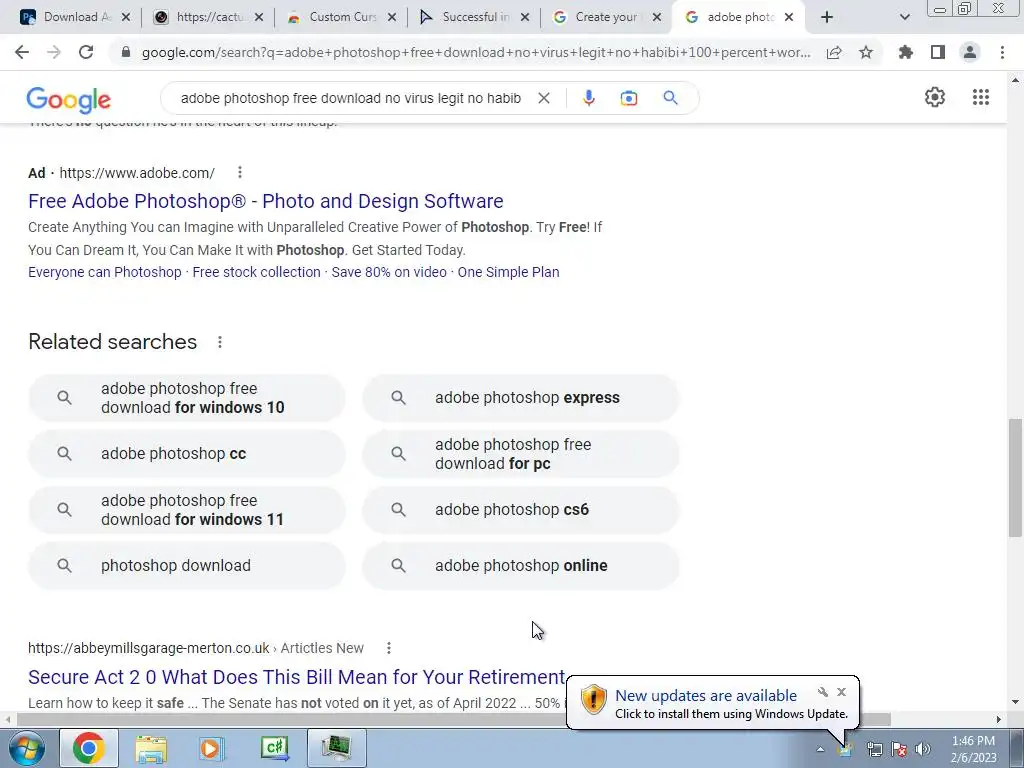Expand the tab search dropdown

coord(904,17)
